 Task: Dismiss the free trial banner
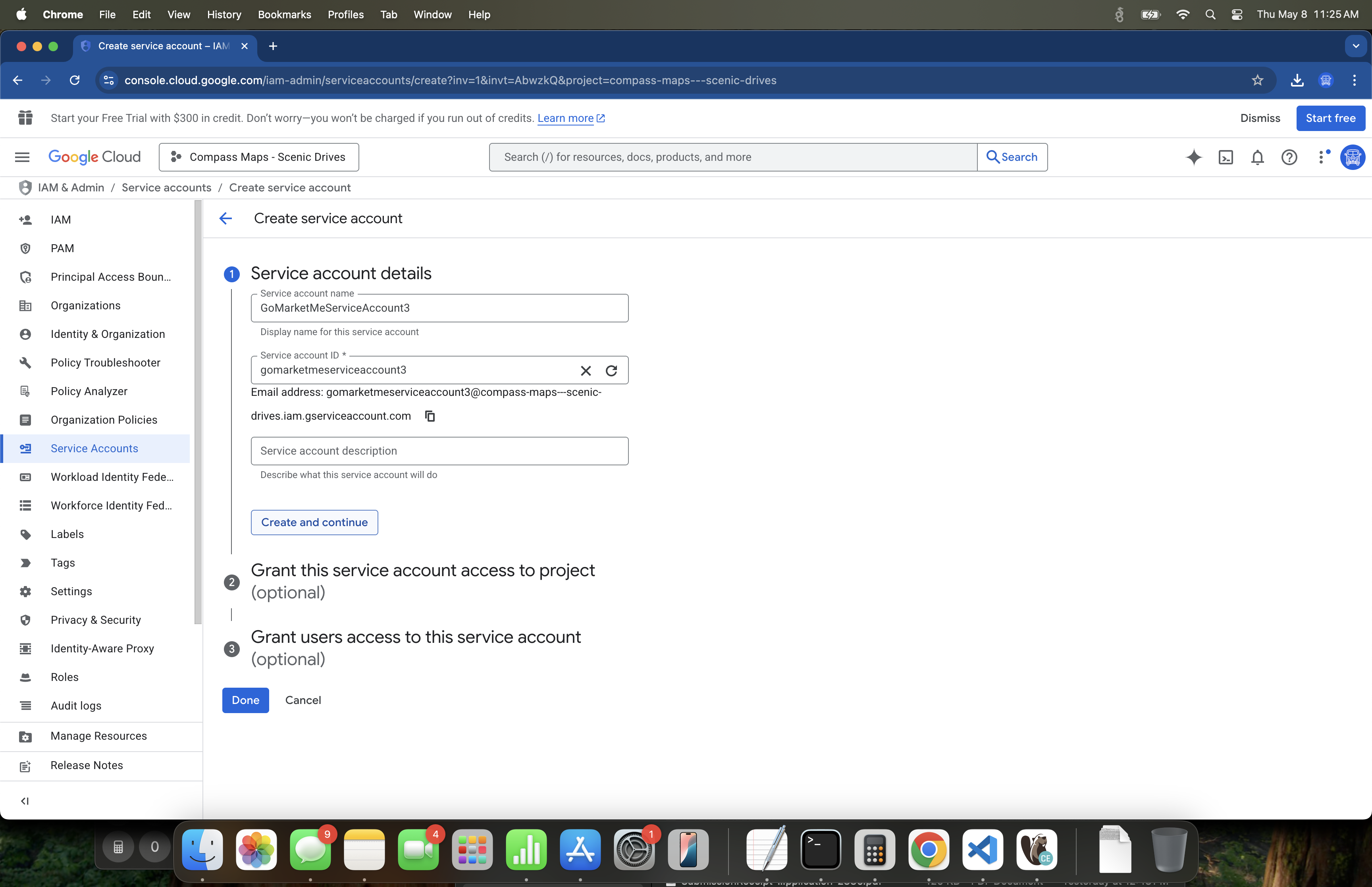point(1260,118)
